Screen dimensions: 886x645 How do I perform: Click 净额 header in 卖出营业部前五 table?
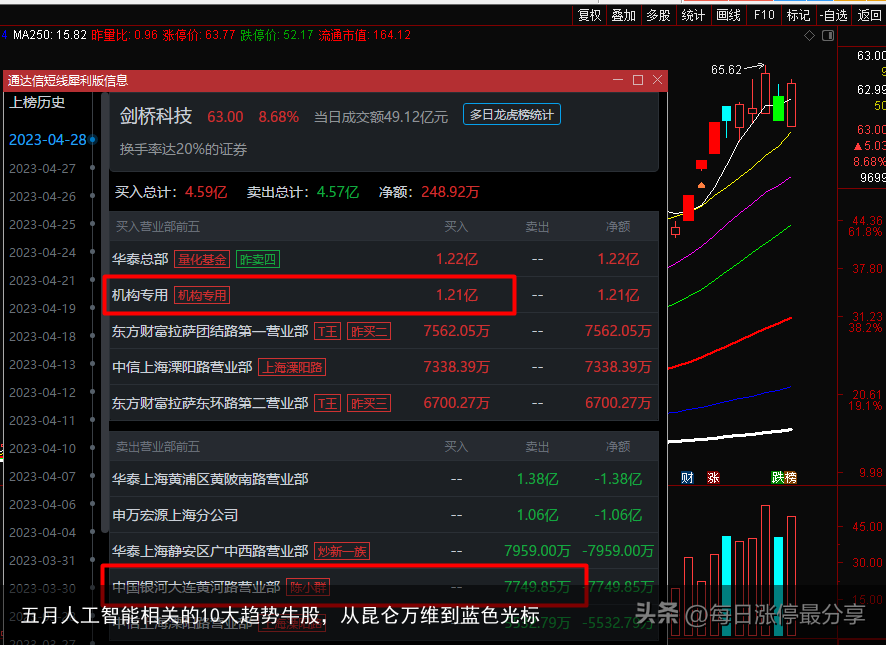(x=618, y=447)
